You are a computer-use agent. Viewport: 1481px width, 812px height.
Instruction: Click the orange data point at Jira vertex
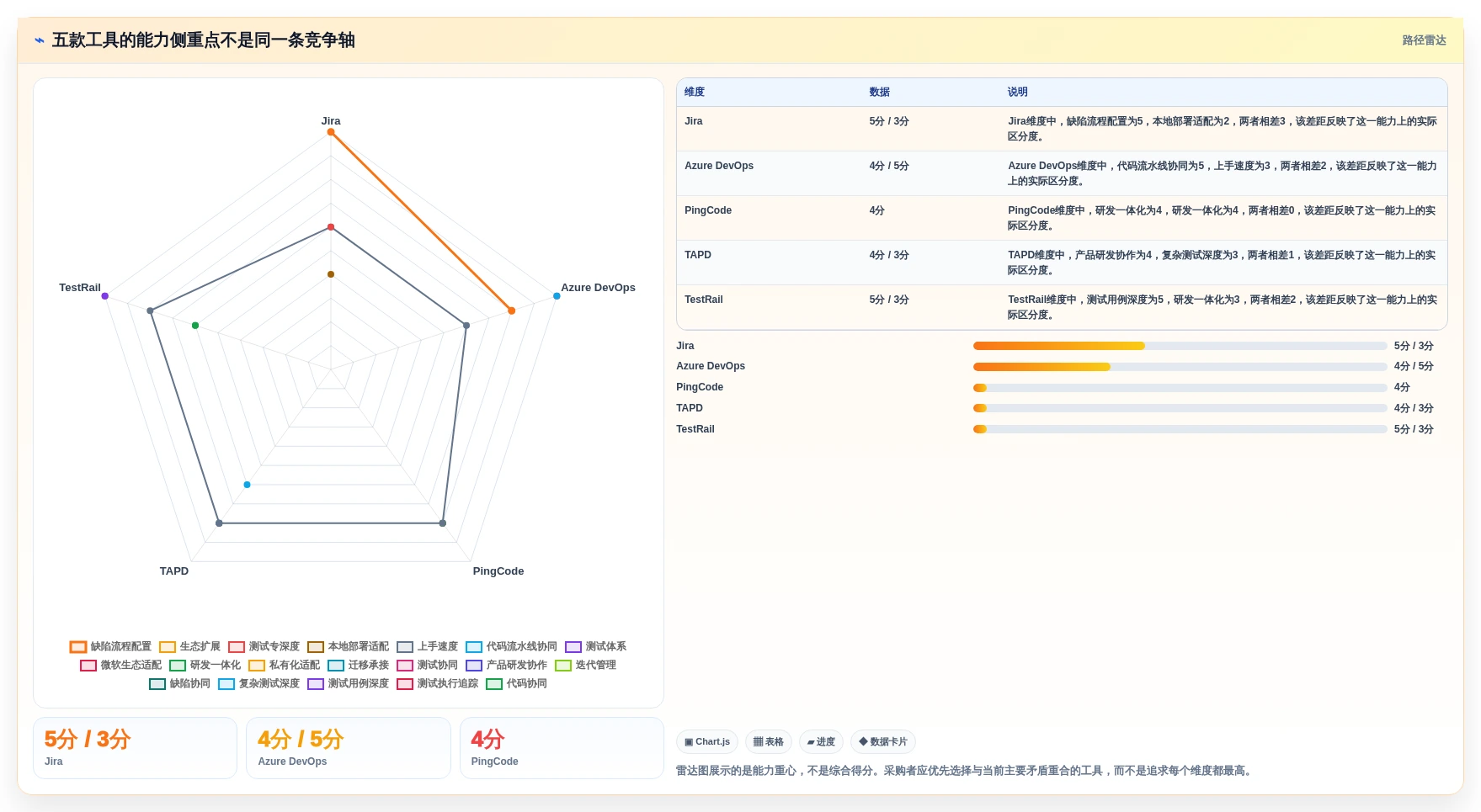tap(331, 132)
